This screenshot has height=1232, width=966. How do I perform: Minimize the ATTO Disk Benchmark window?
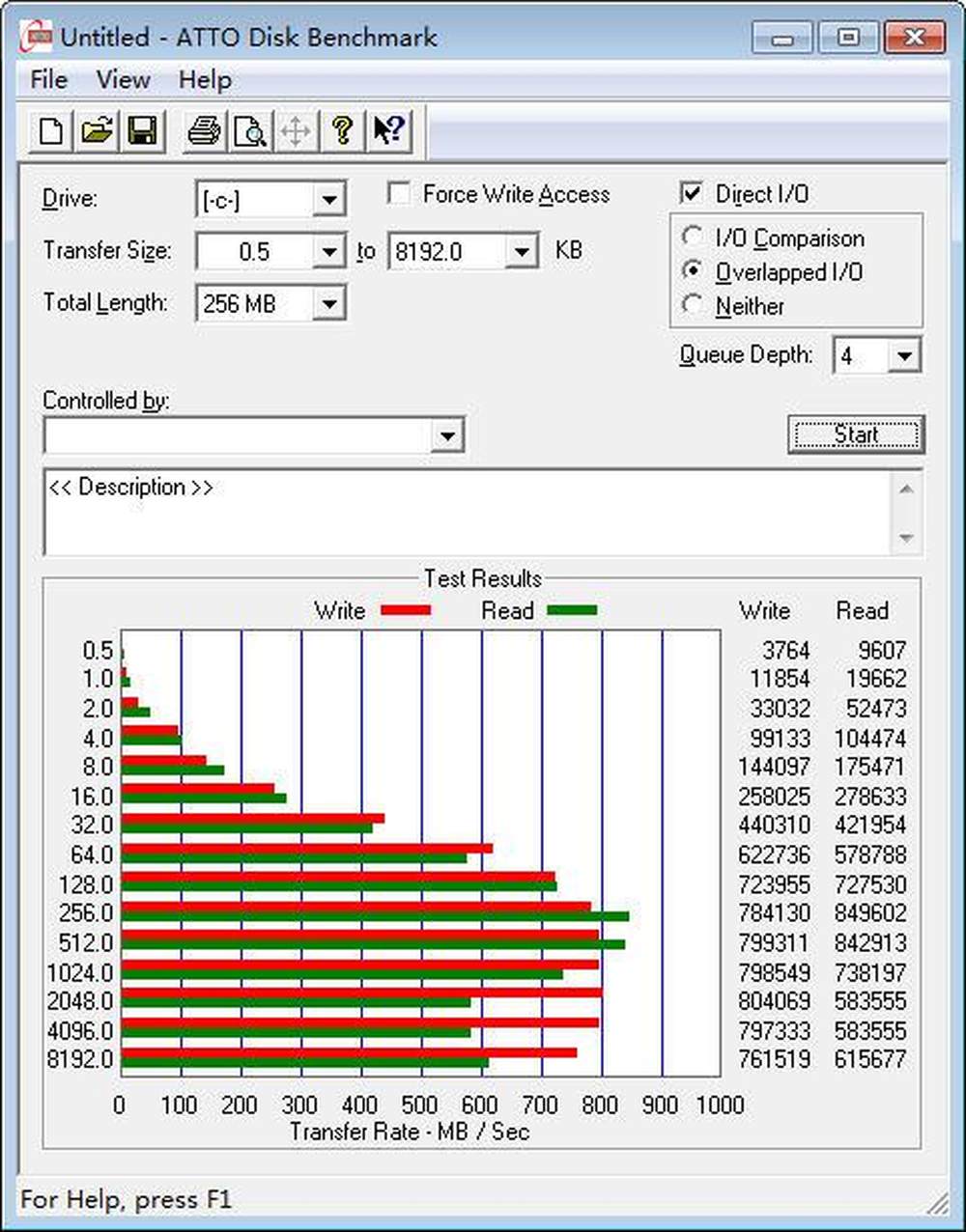[782, 39]
